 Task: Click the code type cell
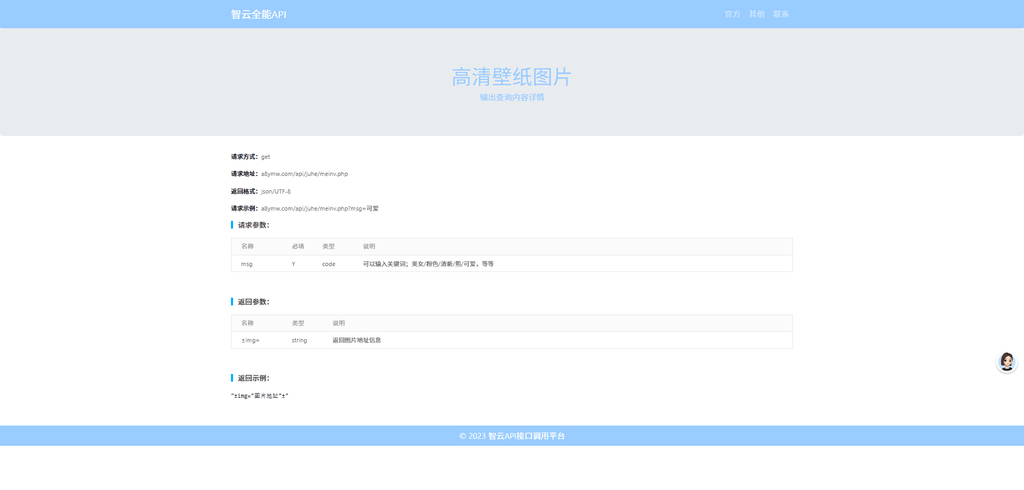328,264
